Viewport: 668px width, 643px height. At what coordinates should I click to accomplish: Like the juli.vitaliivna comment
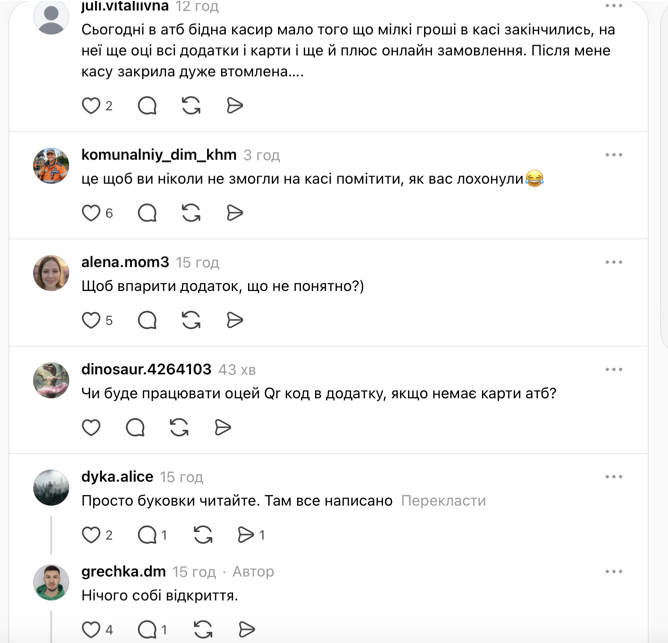coord(91,105)
